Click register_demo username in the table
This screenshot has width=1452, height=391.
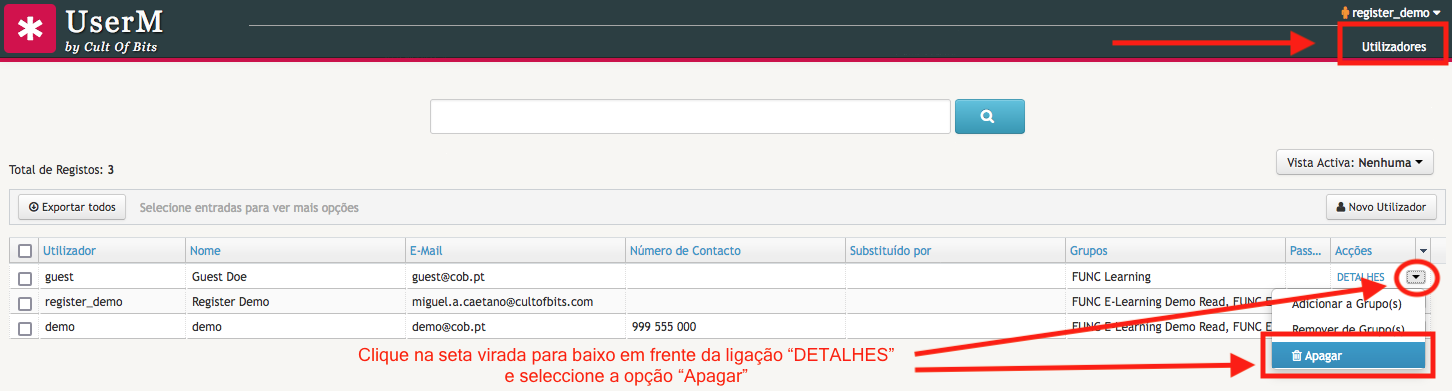84,301
